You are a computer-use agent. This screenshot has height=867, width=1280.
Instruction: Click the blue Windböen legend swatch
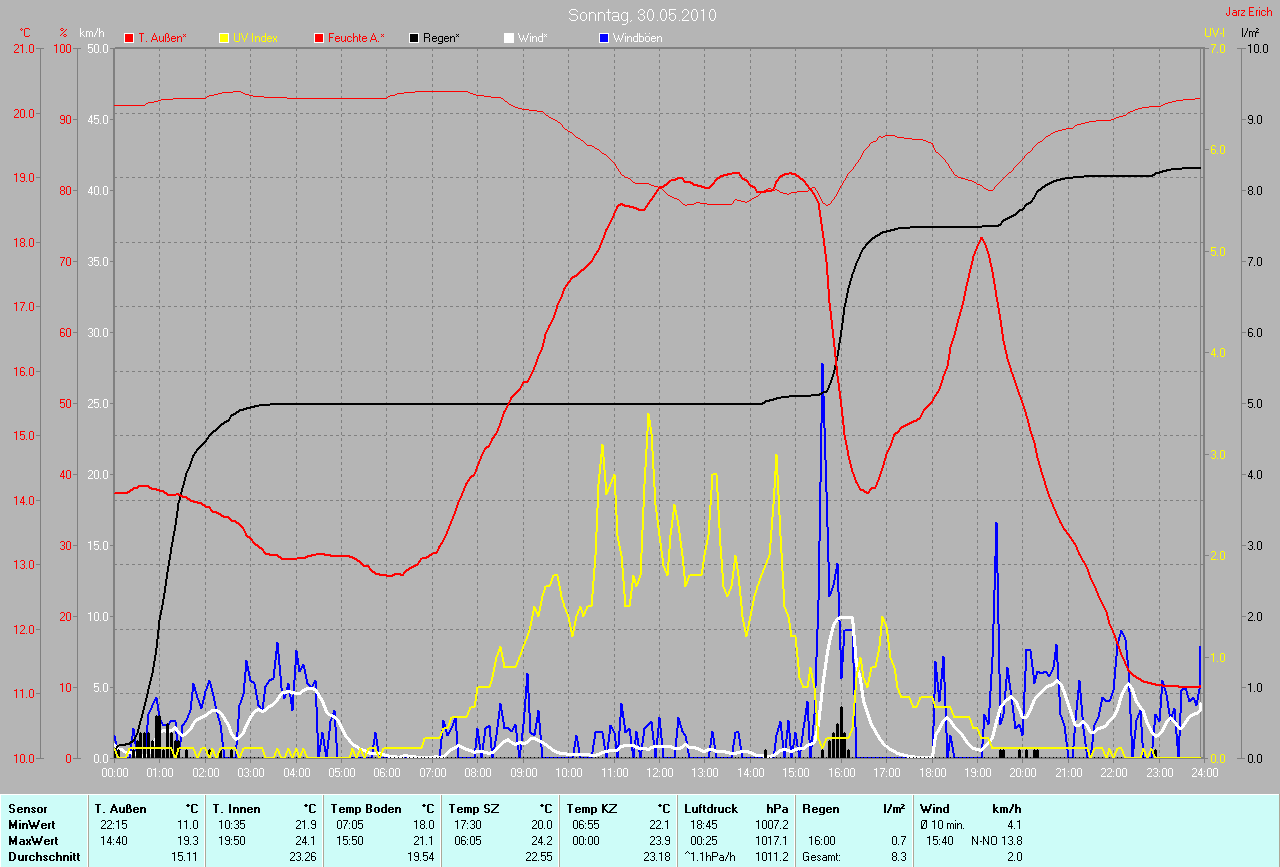(x=604, y=38)
